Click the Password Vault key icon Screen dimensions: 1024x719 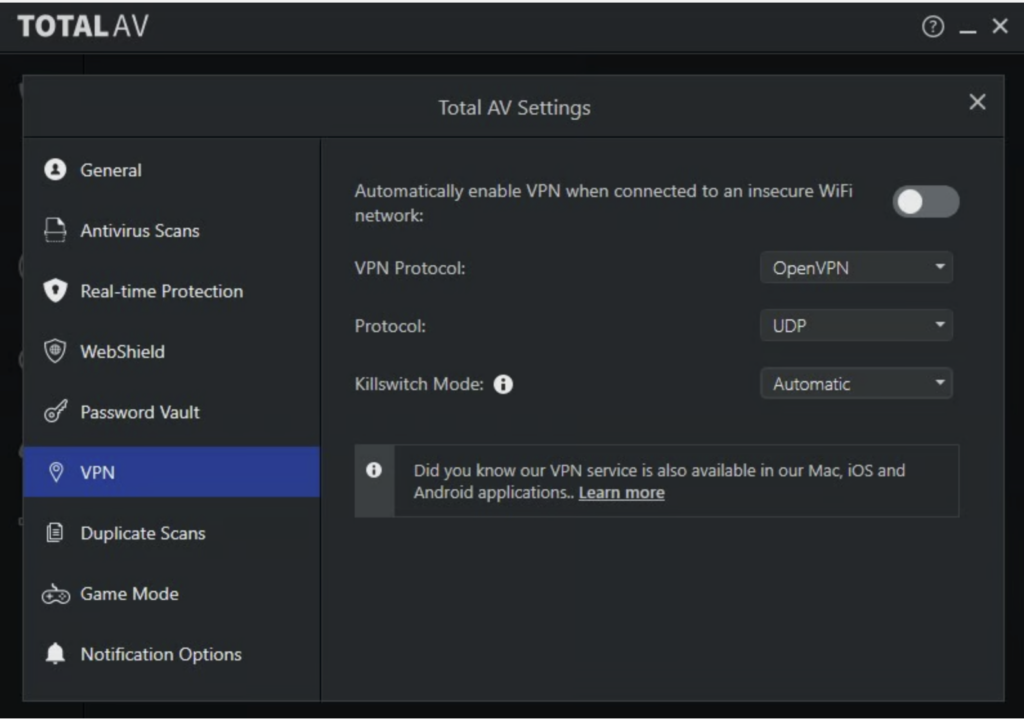pos(56,411)
